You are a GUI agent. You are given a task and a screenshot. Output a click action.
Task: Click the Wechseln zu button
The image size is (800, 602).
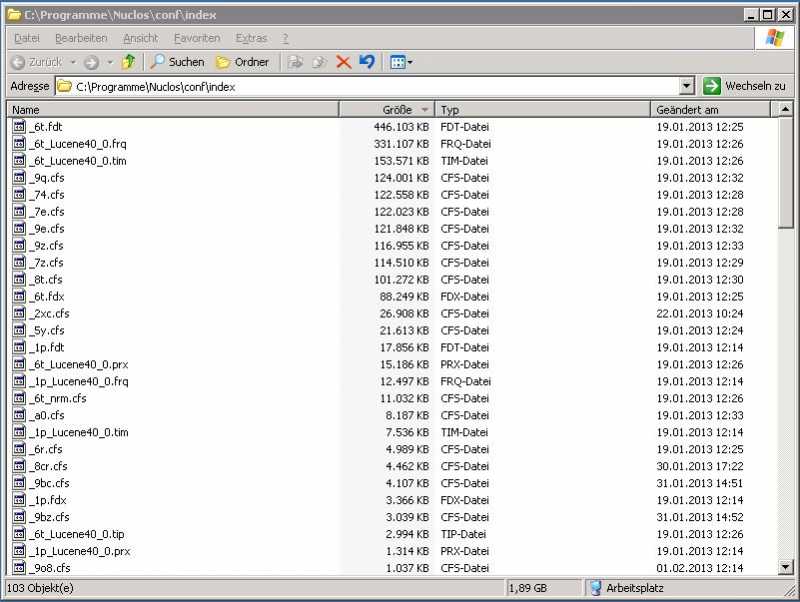click(744, 86)
